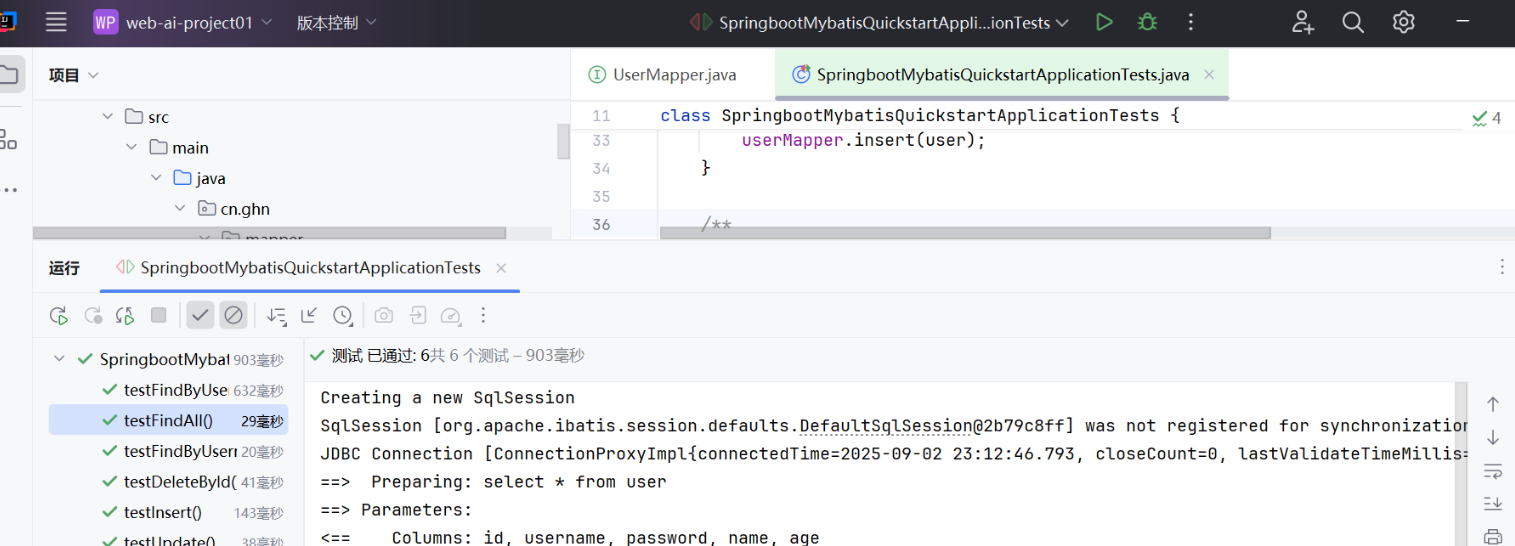The image size is (1515, 546).
Task: Collapse the java folder in project tree
Action: tap(156, 178)
